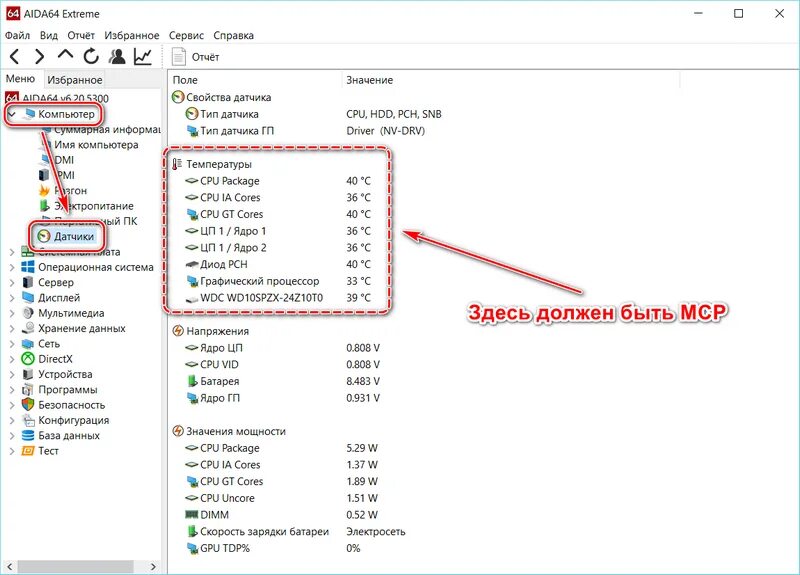This screenshot has width=800, height=575.
Task: Click the Хранение данных storage icon
Action: pos(28,328)
